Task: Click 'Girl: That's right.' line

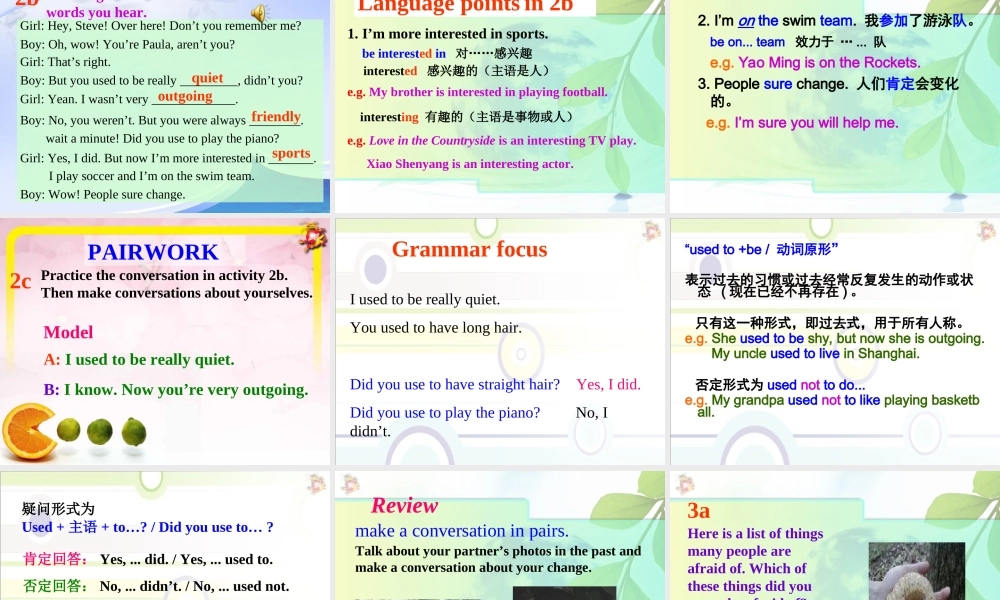Action: (x=65, y=62)
